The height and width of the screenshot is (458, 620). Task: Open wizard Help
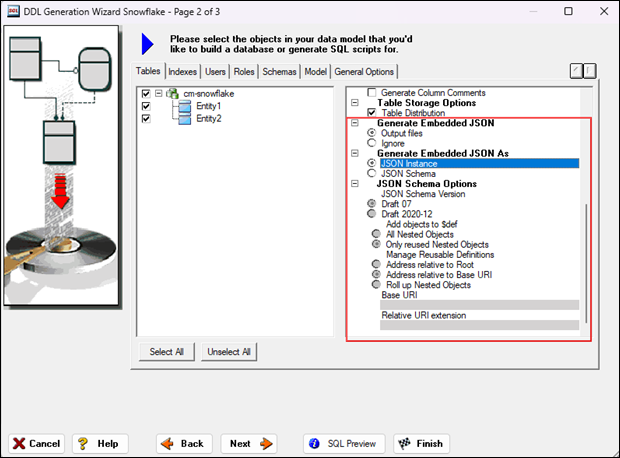(100, 444)
